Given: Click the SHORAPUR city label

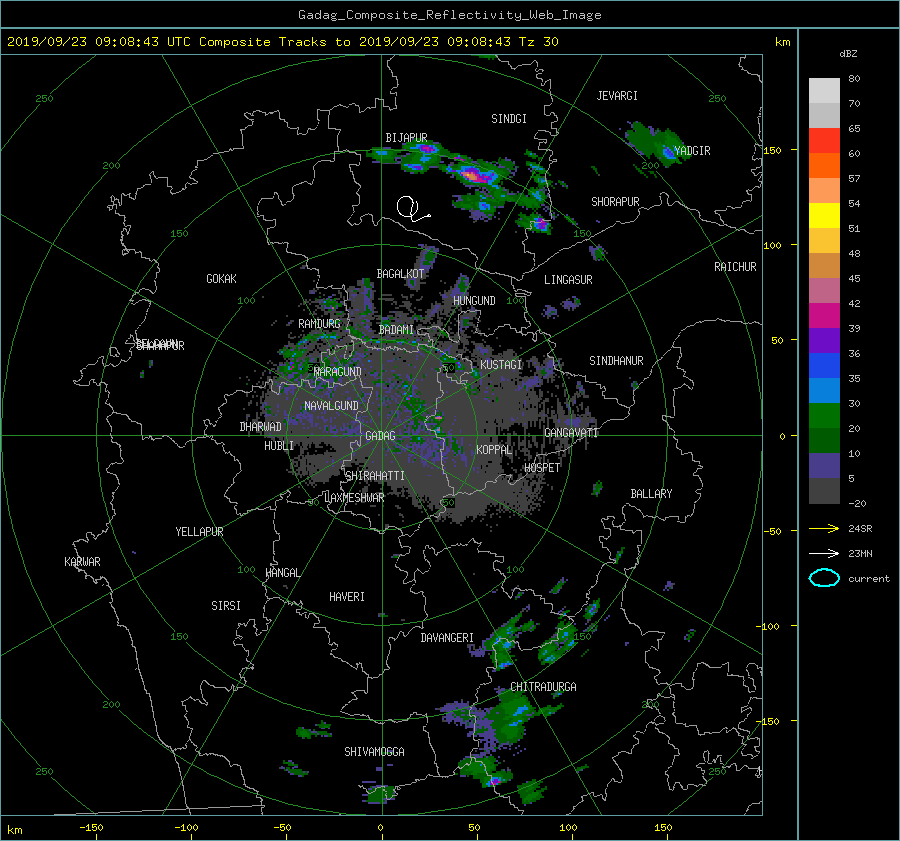Looking at the screenshot, I should (615, 202).
